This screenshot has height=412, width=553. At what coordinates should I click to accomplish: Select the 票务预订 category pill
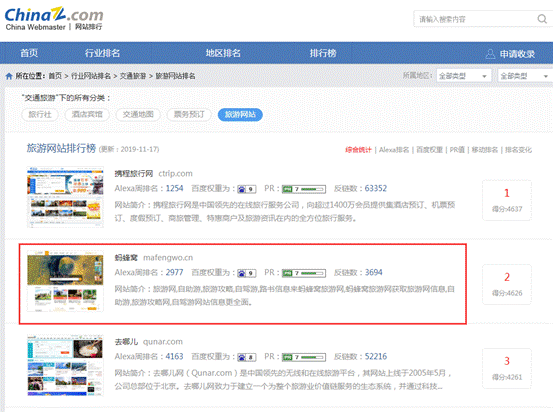pos(189,114)
